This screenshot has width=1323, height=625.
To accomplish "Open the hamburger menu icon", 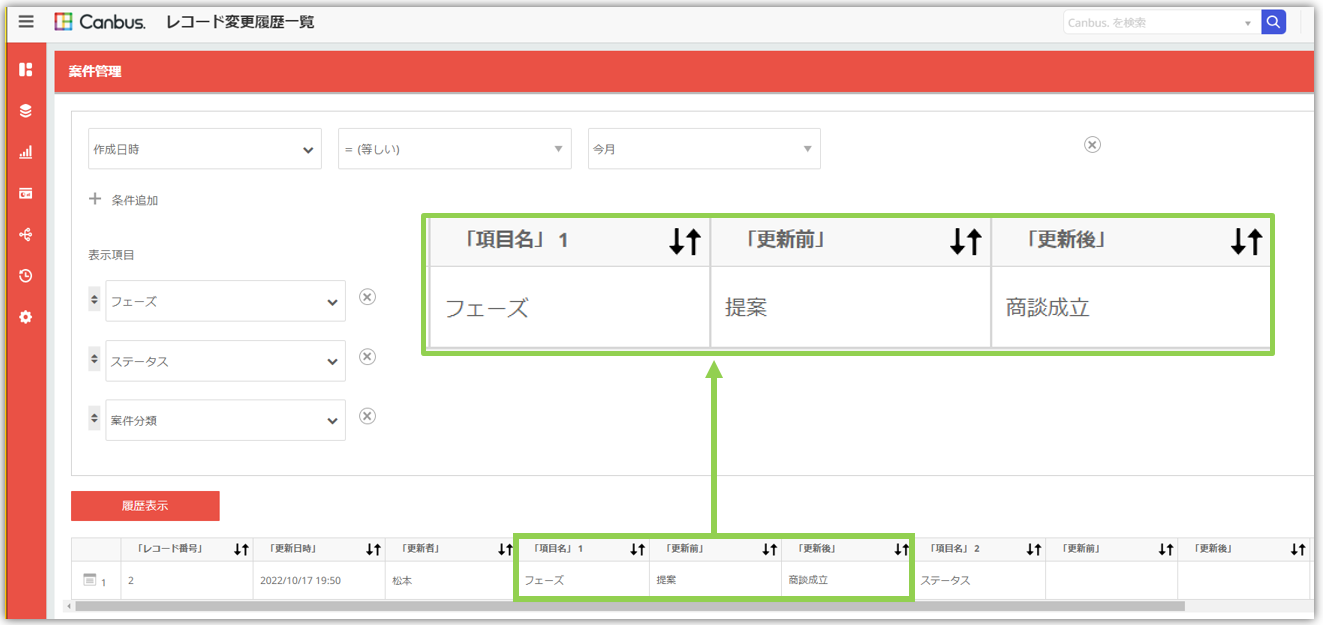I will 26,21.
